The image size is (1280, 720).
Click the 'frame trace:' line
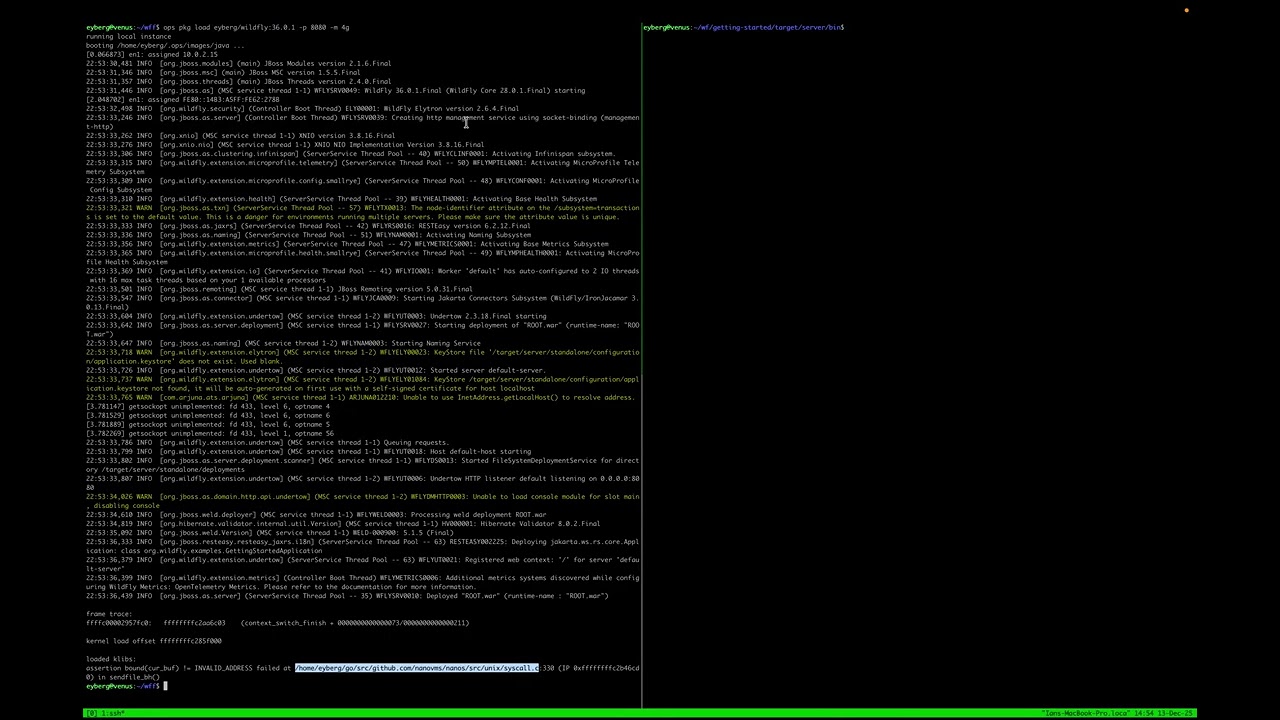coord(109,613)
